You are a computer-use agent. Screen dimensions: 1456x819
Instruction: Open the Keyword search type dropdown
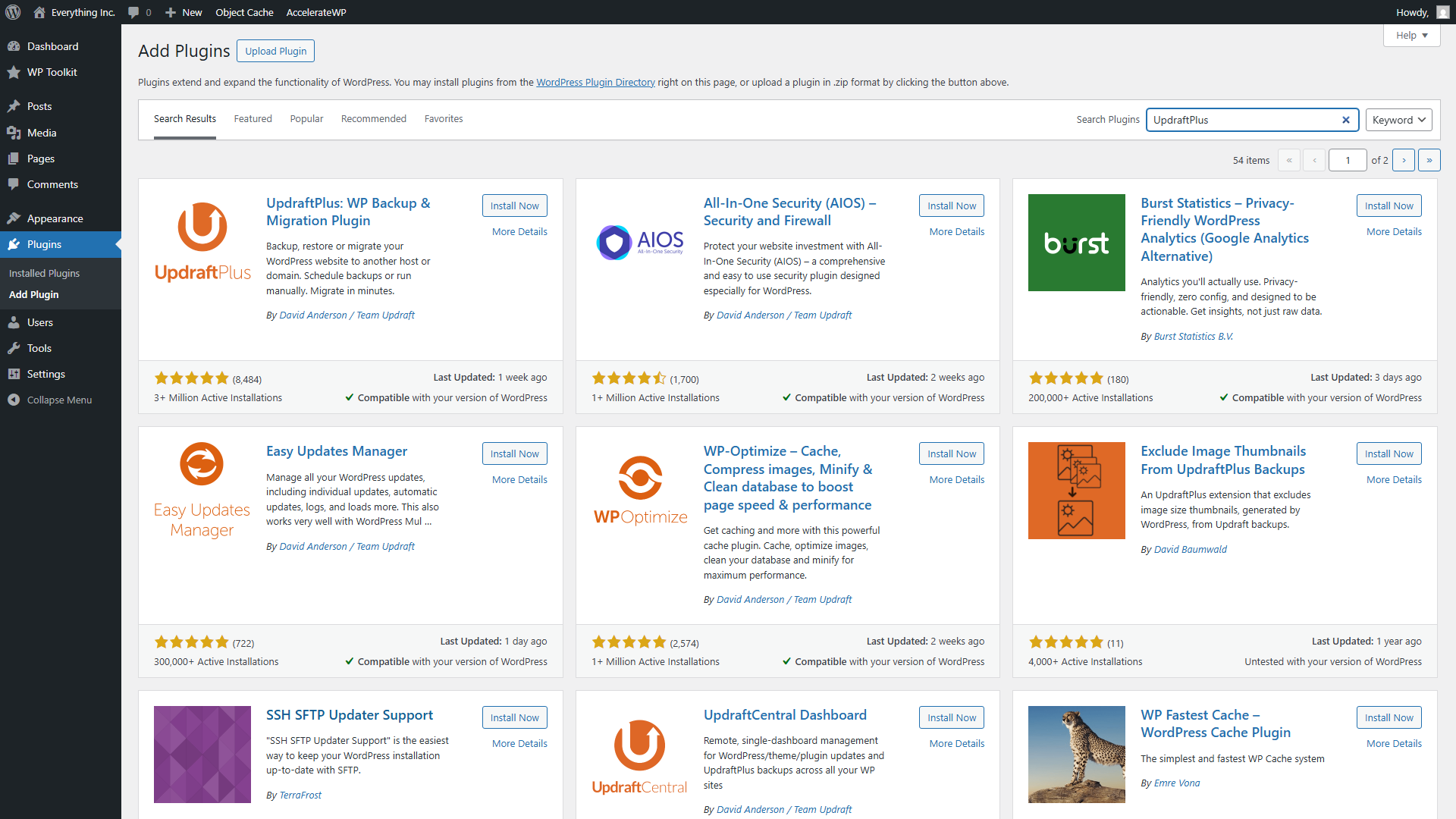coord(1398,120)
